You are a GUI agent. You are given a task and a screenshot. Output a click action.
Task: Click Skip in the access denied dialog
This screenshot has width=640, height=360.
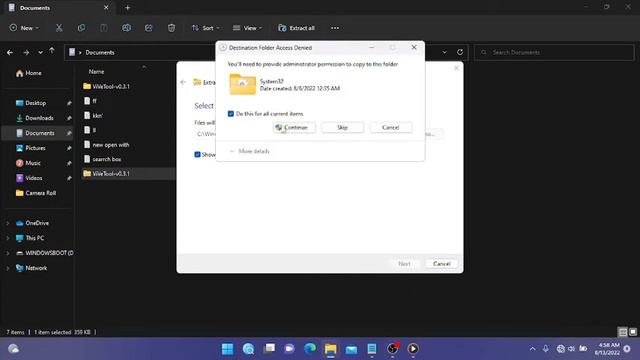342,127
